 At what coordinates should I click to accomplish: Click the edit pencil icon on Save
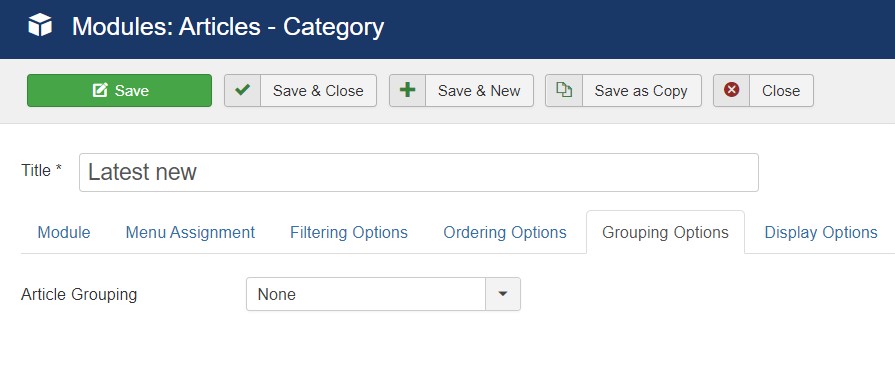(100, 90)
